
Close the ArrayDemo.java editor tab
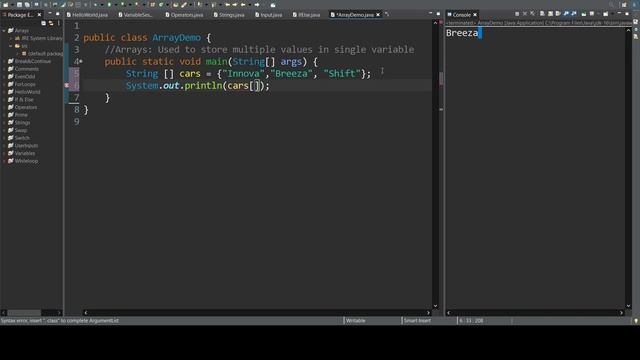tap(378, 15)
